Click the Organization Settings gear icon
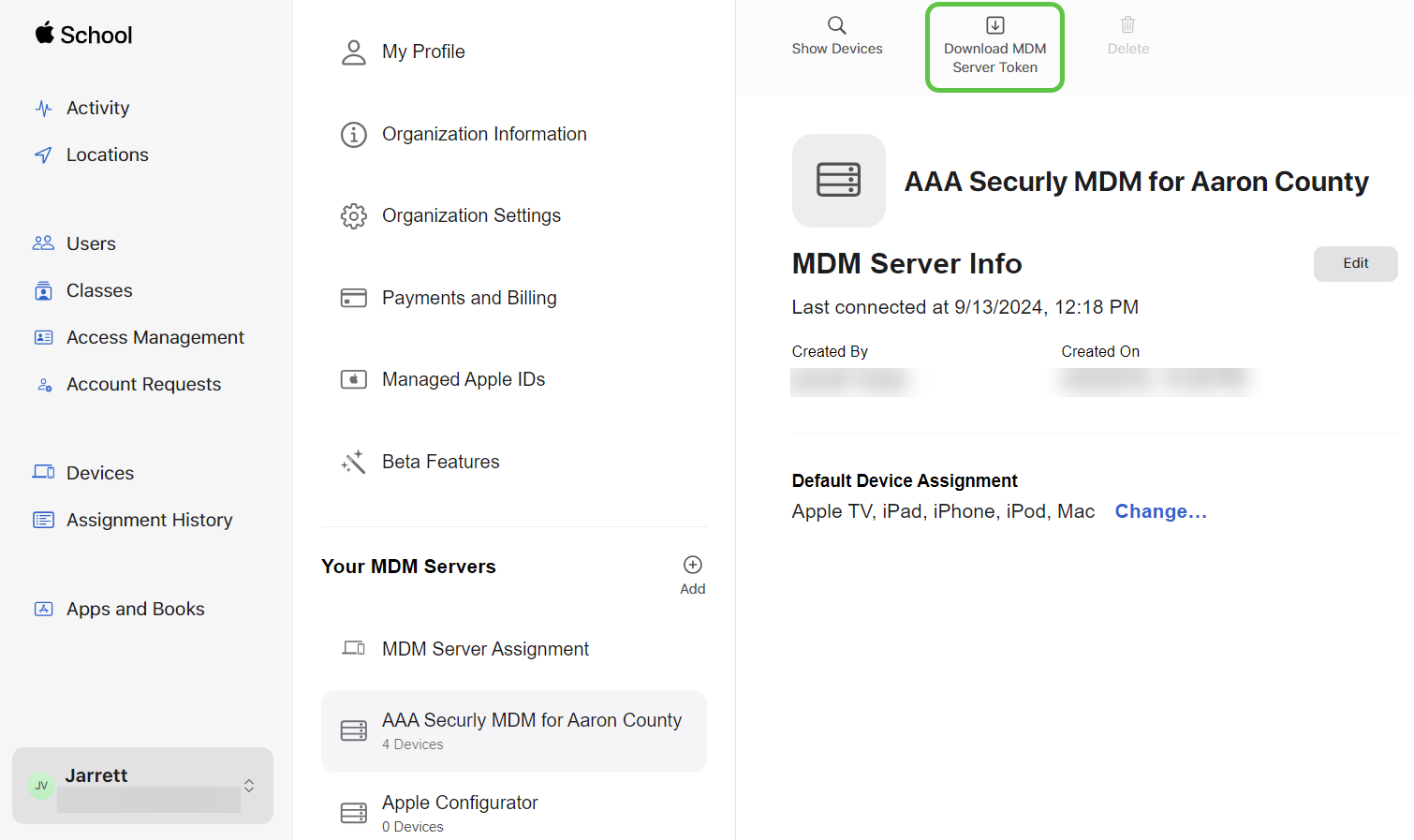1414x840 pixels. point(354,216)
